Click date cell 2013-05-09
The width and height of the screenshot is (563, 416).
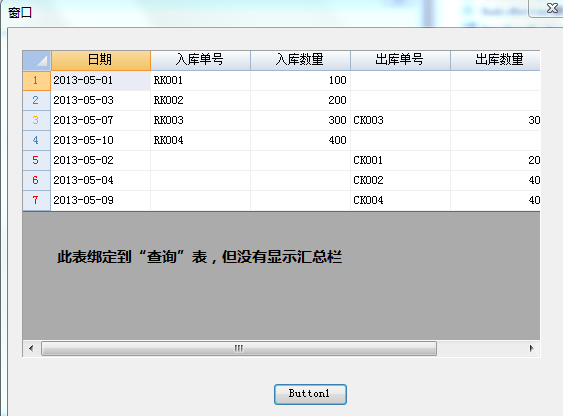(101, 201)
